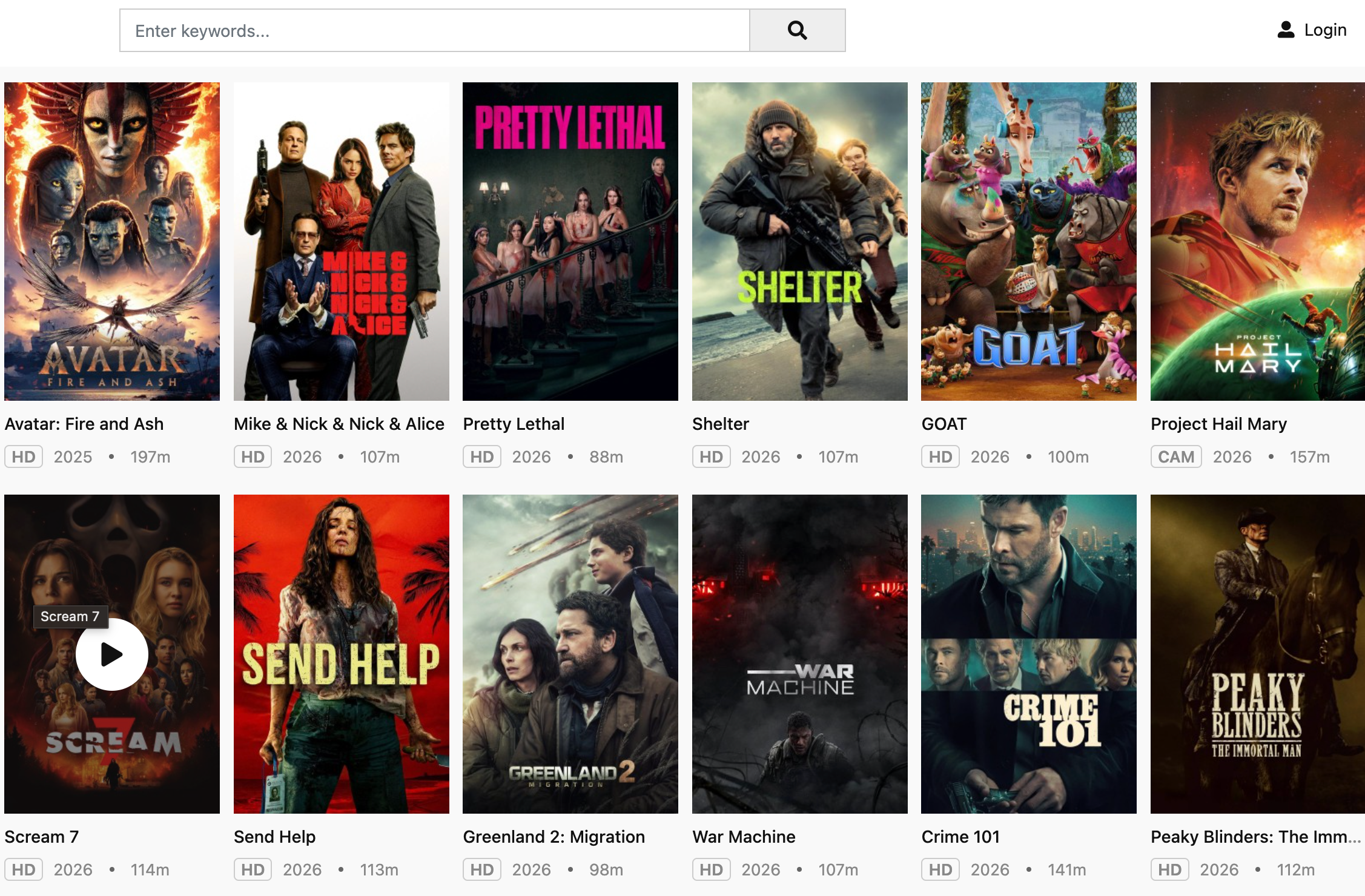The image size is (1365, 896).
Task: Click the Send Help title link
Action: [x=274, y=837]
